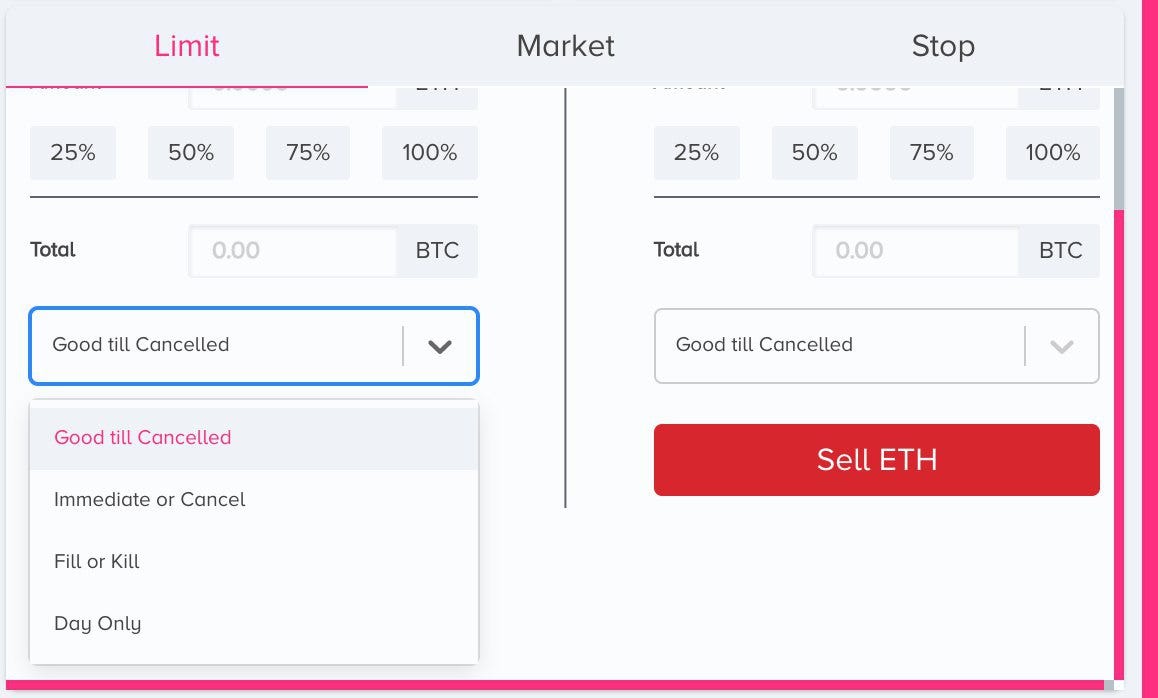
Task: Click the vertical scrollbar on the right
Action: click(x=1118, y=150)
